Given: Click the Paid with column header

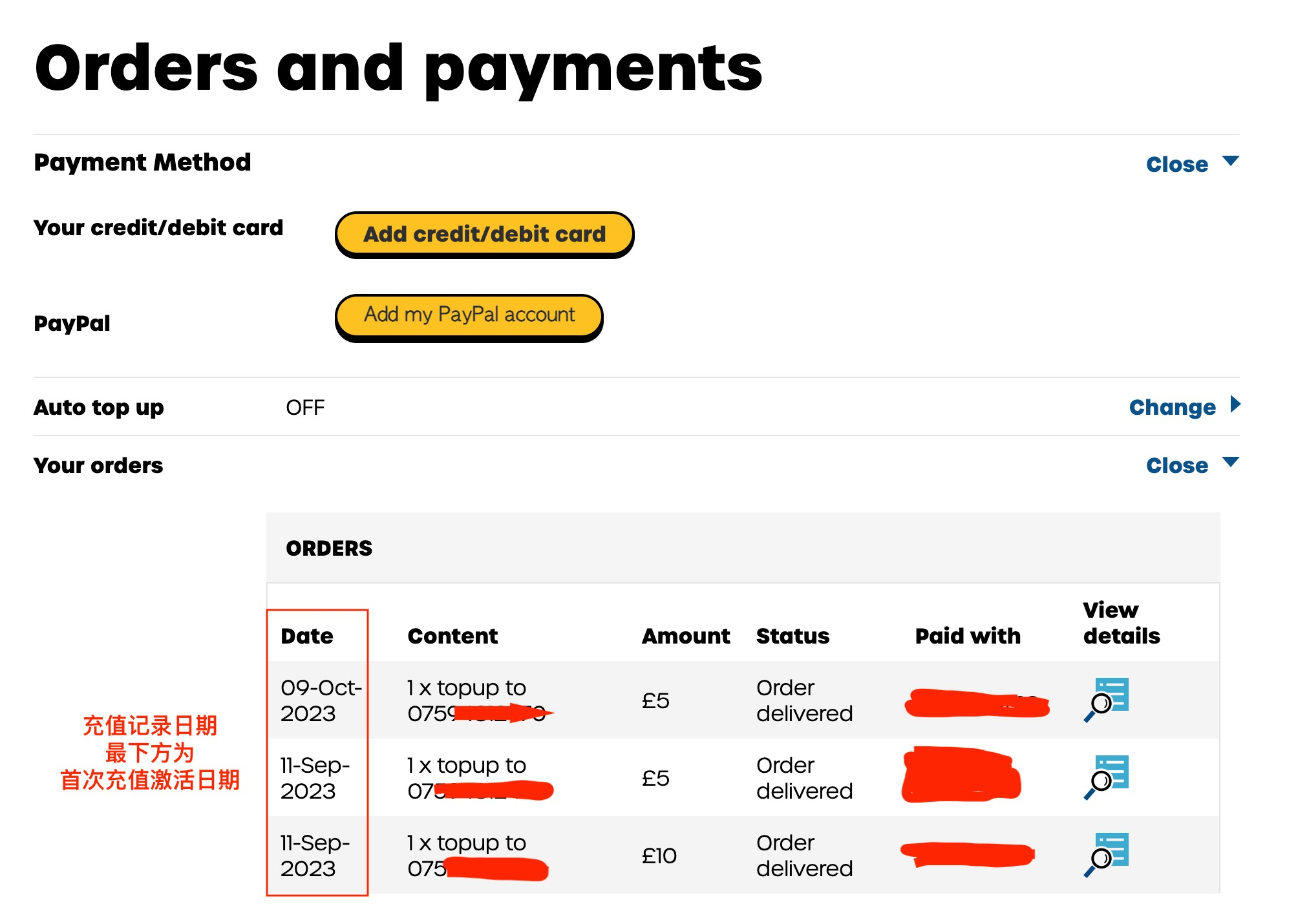Looking at the screenshot, I should pos(968,636).
